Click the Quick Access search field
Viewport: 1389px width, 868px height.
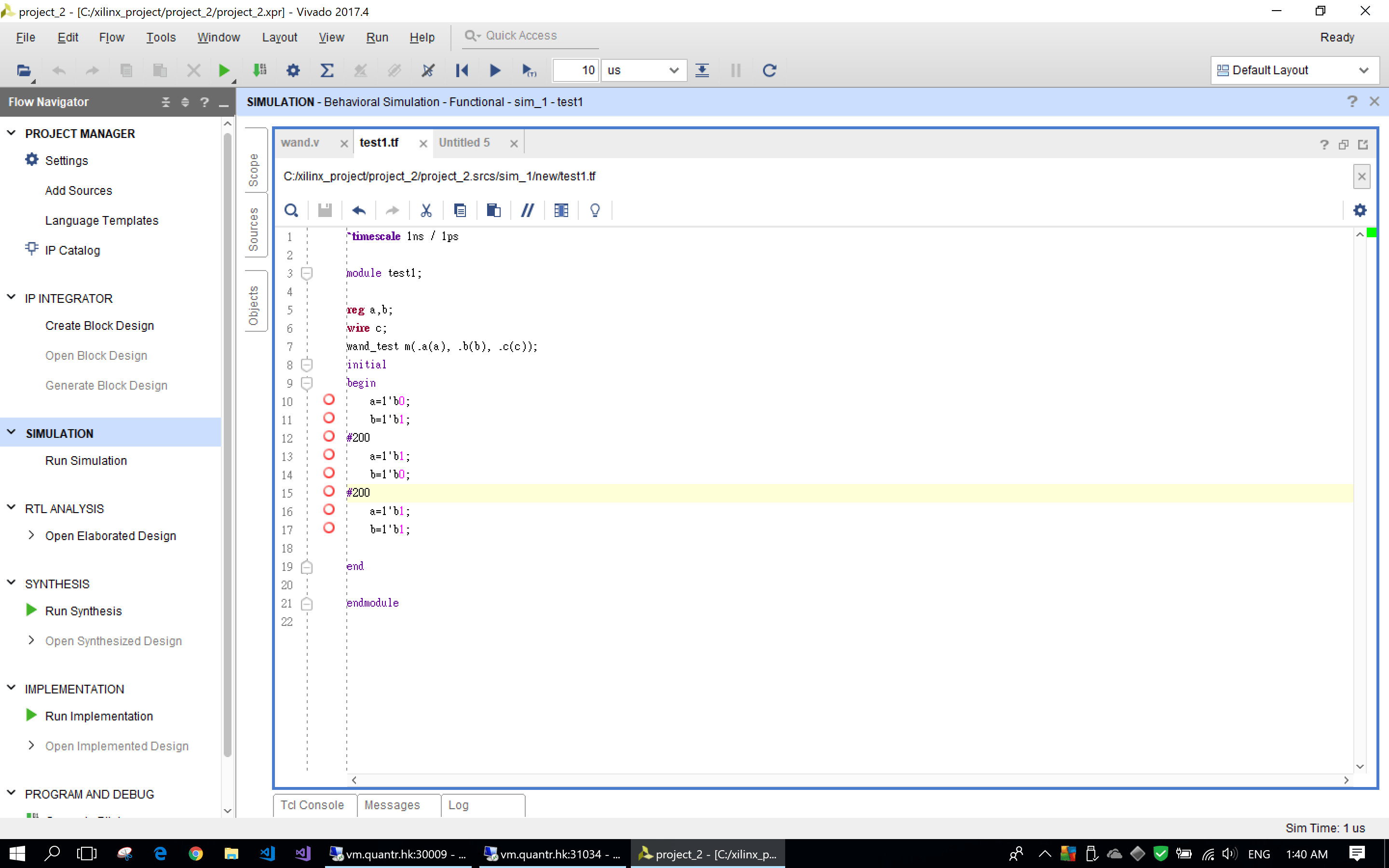tap(530, 36)
